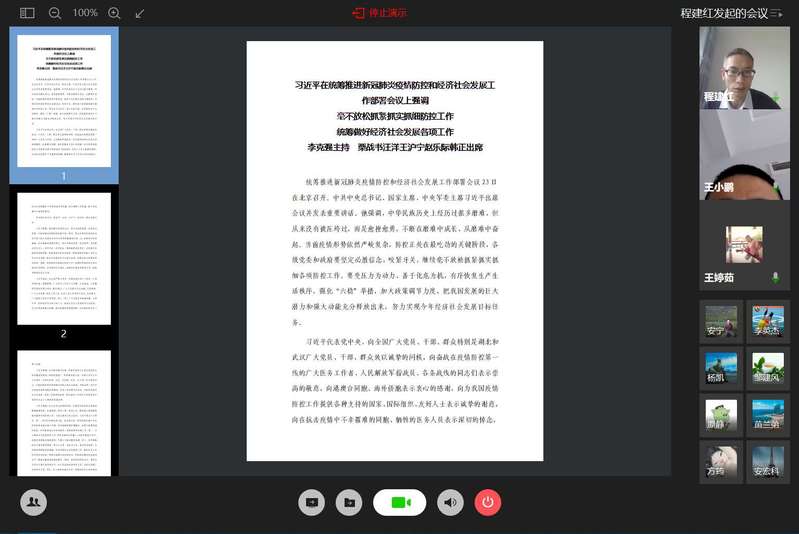Mute the speaker volume button
Screen dimensions: 799x534
tap(450, 502)
